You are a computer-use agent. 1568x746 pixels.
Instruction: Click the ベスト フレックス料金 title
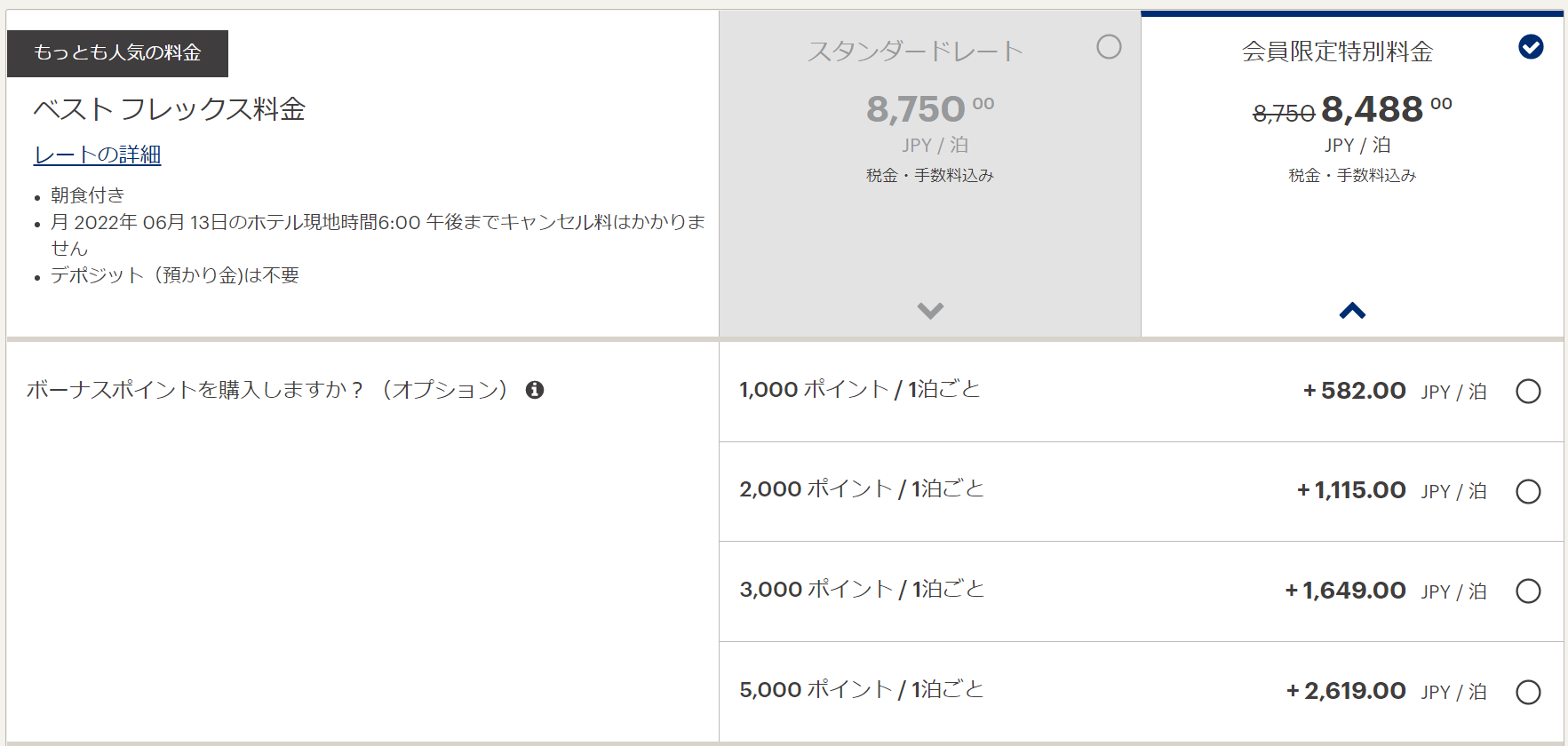coord(170,109)
